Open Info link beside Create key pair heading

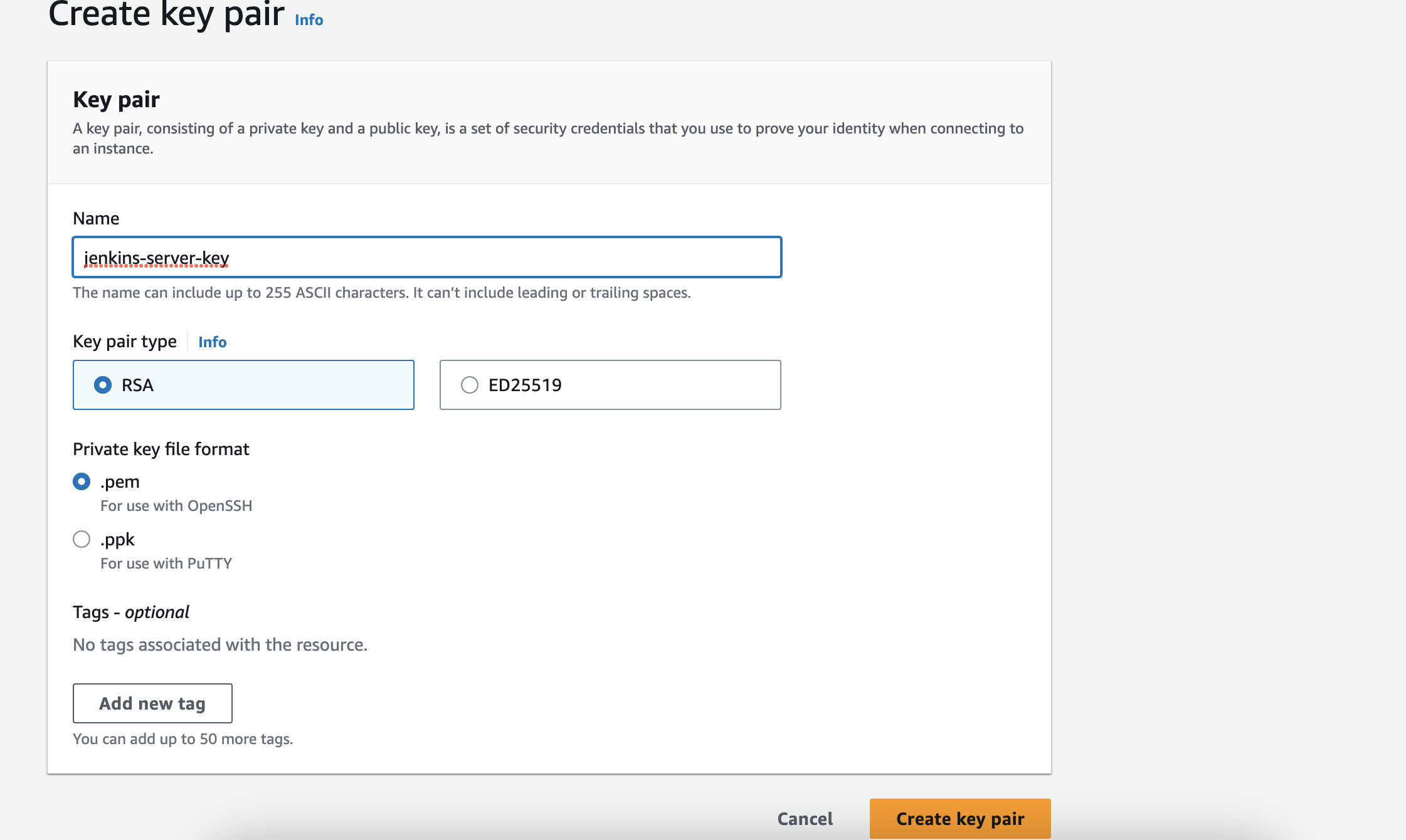point(309,20)
